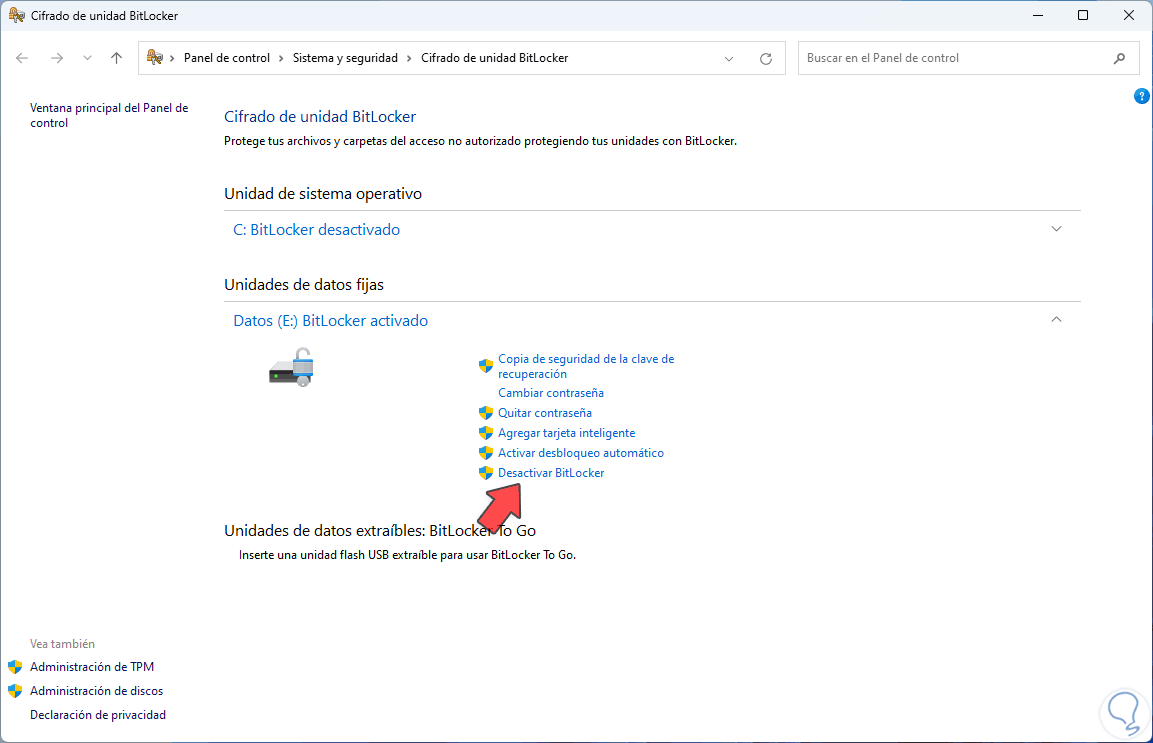This screenshot has width=1153, height=743.
Task: Click 'Cifrado de unidad BitLocker' page heading
Action: 320,116
